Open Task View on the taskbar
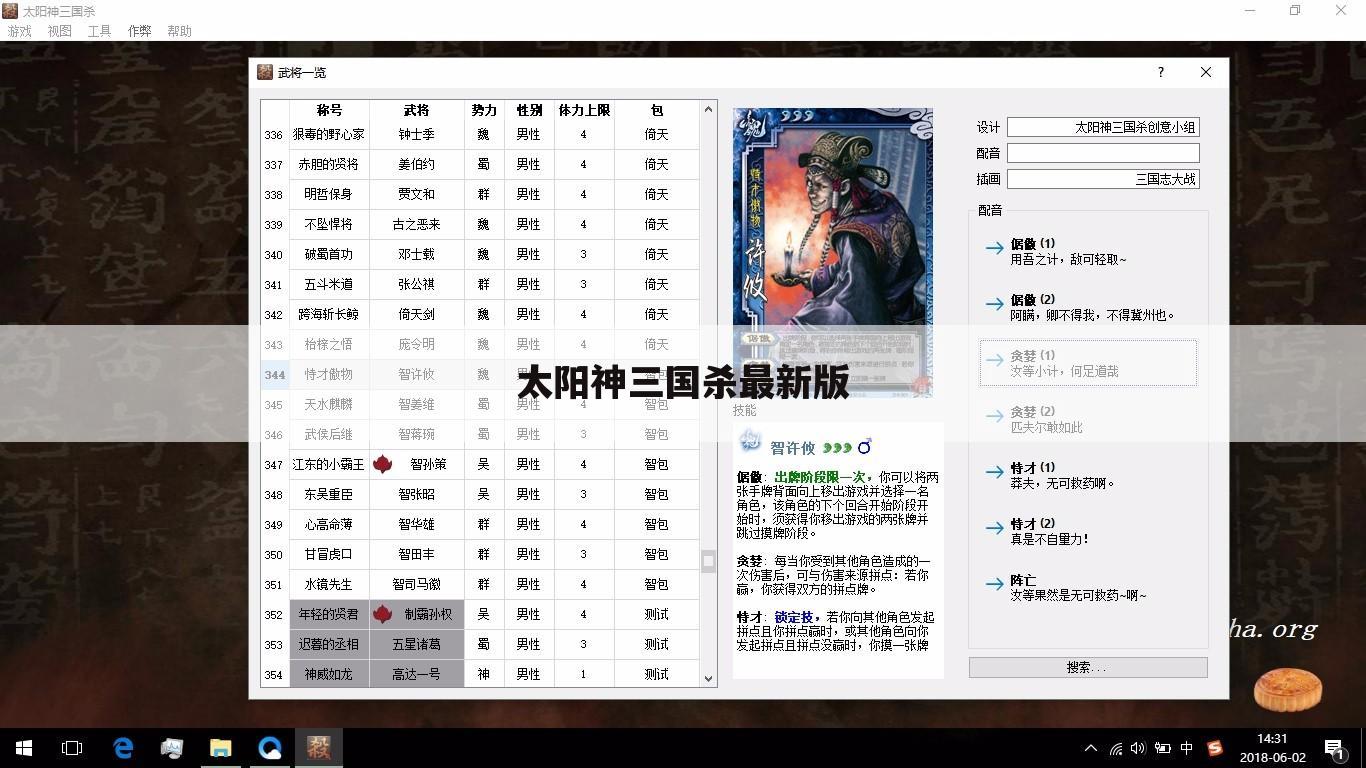 (72, 747)
